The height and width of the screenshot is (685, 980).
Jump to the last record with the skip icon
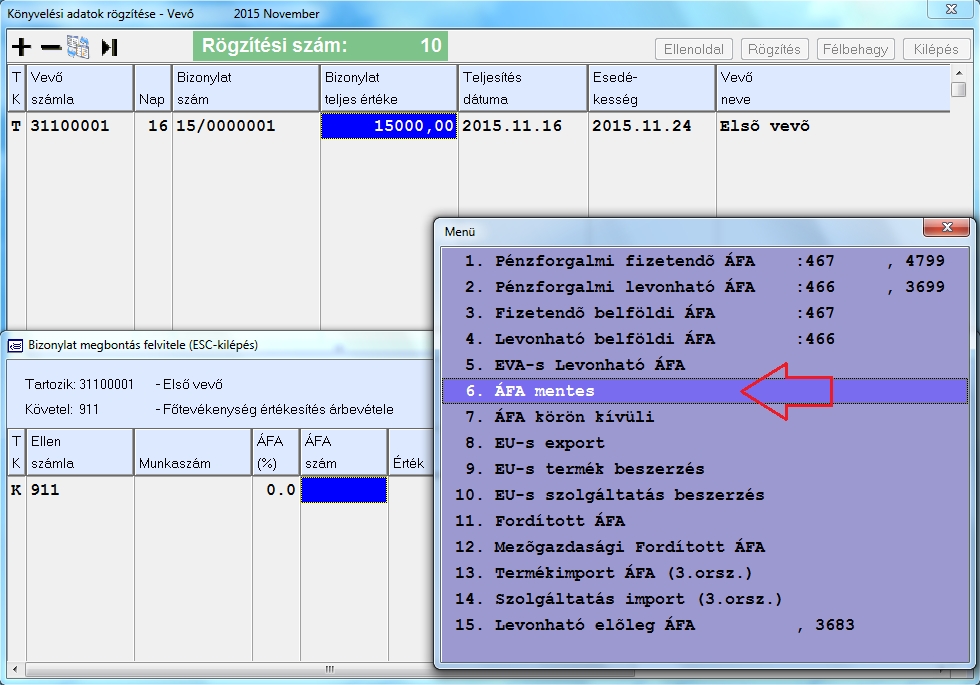click(x=109, y=47)
